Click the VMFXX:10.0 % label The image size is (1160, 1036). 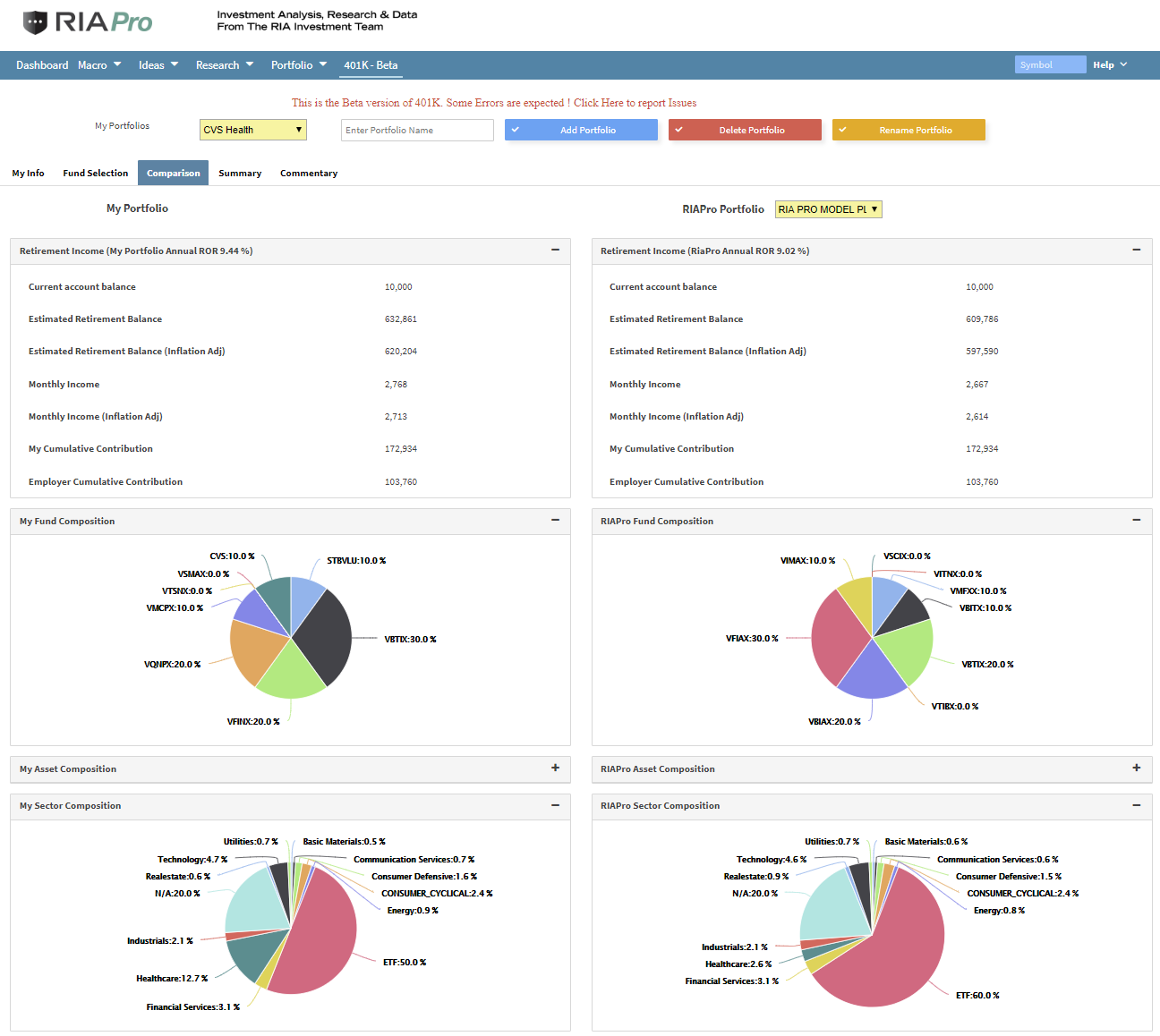click(x=978, y=591)
